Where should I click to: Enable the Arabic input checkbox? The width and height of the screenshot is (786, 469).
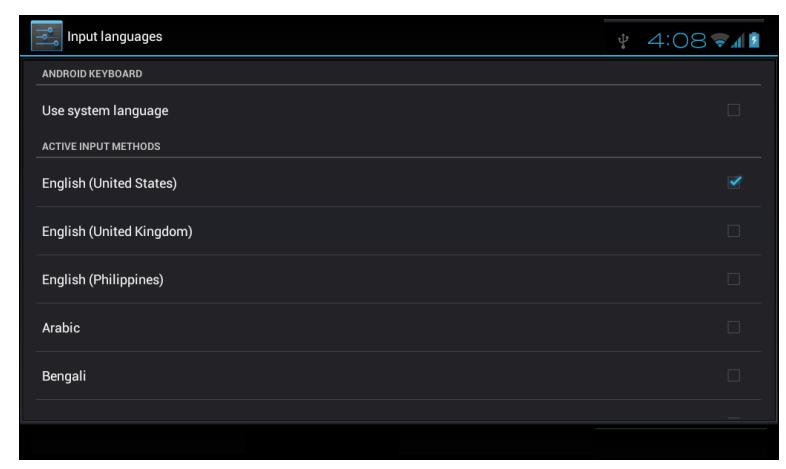pos(733,327)
